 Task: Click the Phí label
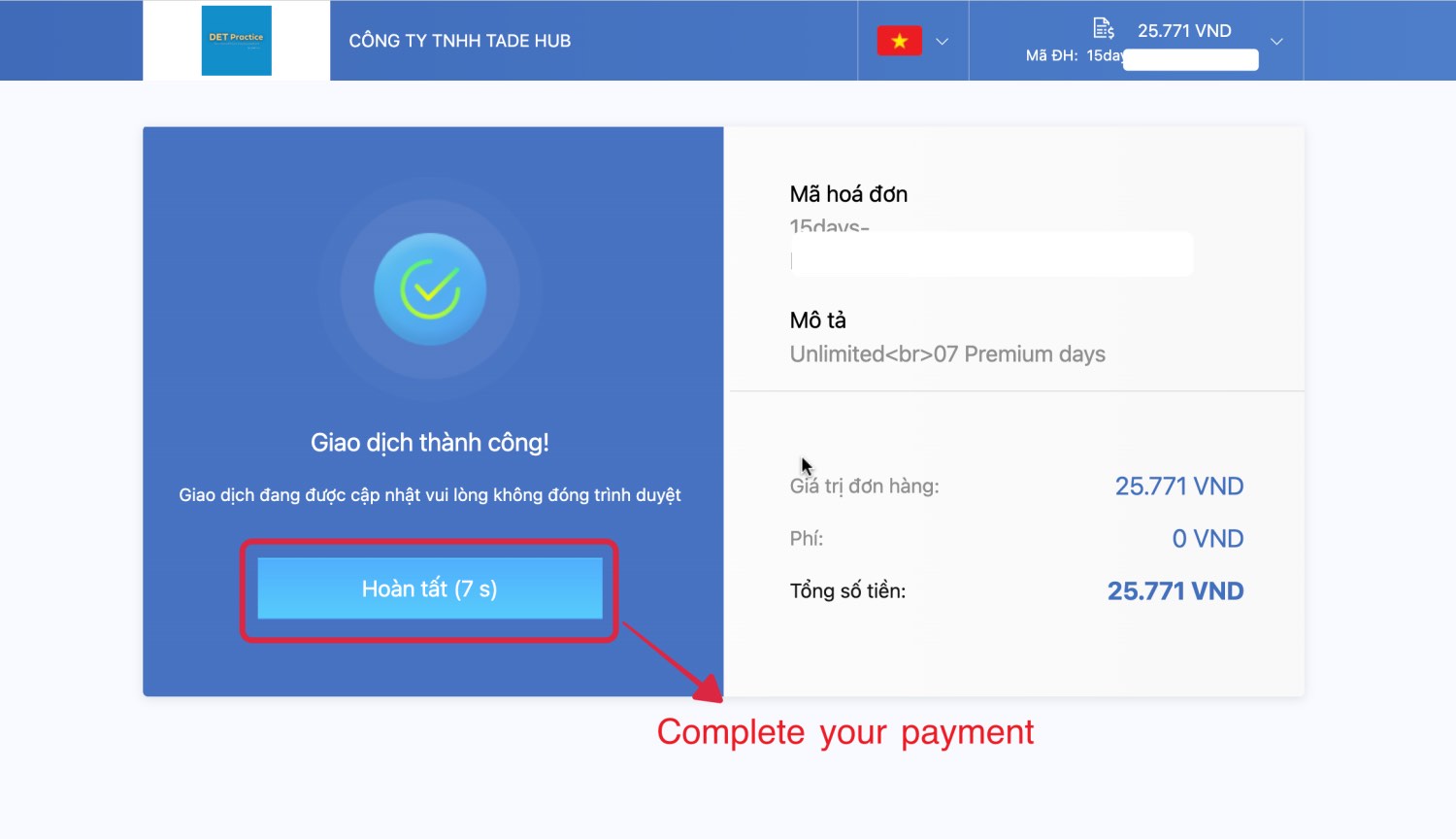(807, 539)
